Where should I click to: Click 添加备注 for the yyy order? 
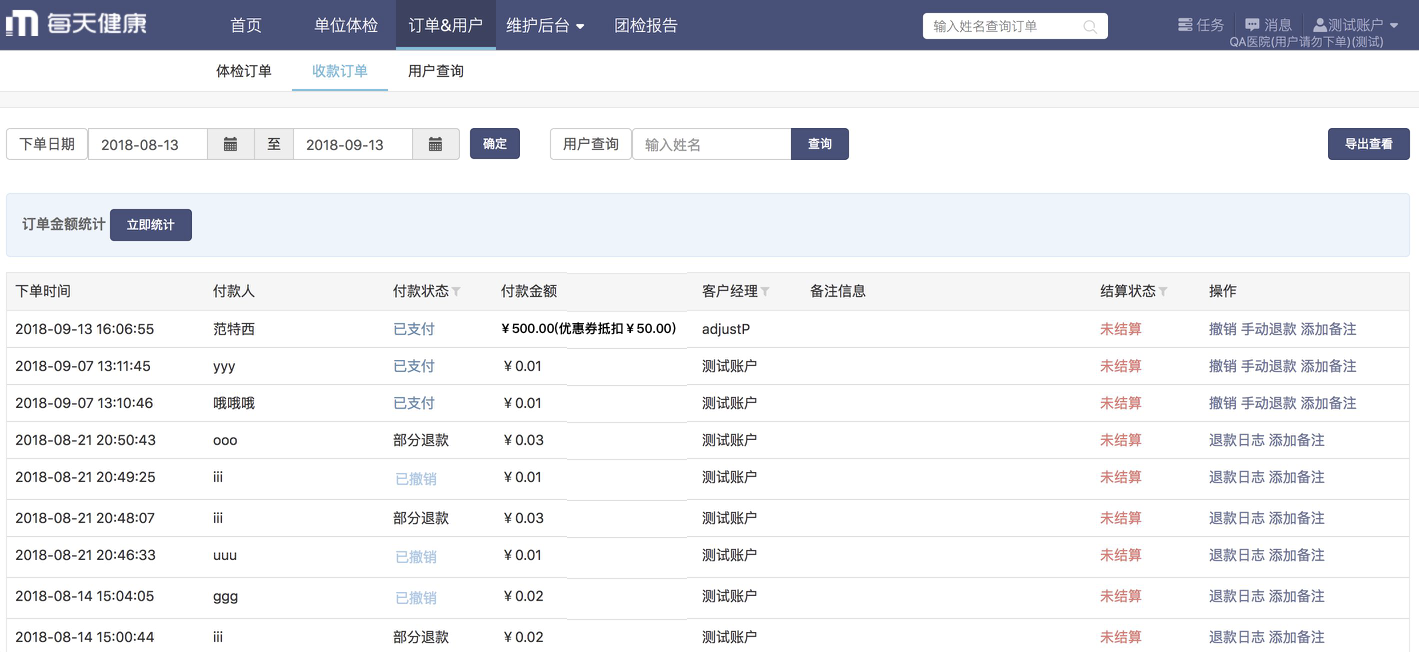(1329, 366)
